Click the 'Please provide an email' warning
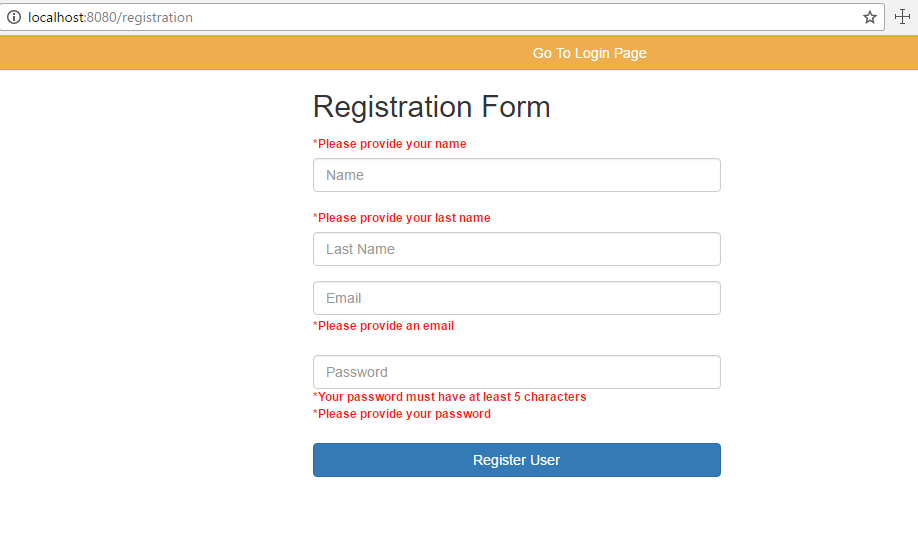The width and height of the screenshot is (918, 538). (x=383, y=326)
